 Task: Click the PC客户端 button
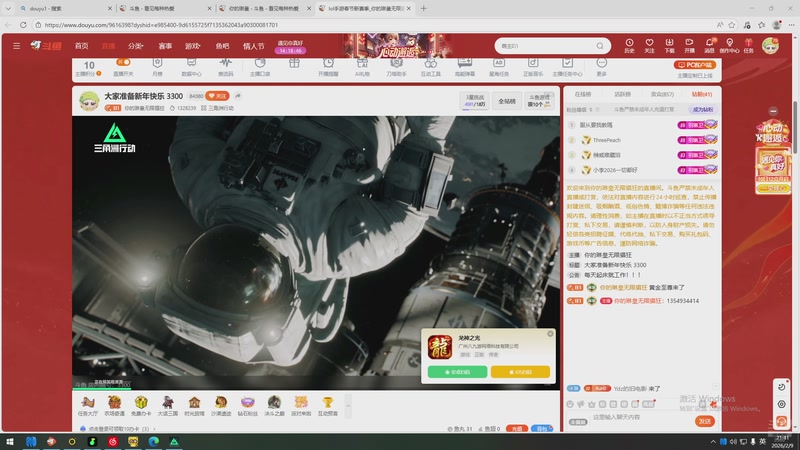pyautogui.click(x=695, y=65)
